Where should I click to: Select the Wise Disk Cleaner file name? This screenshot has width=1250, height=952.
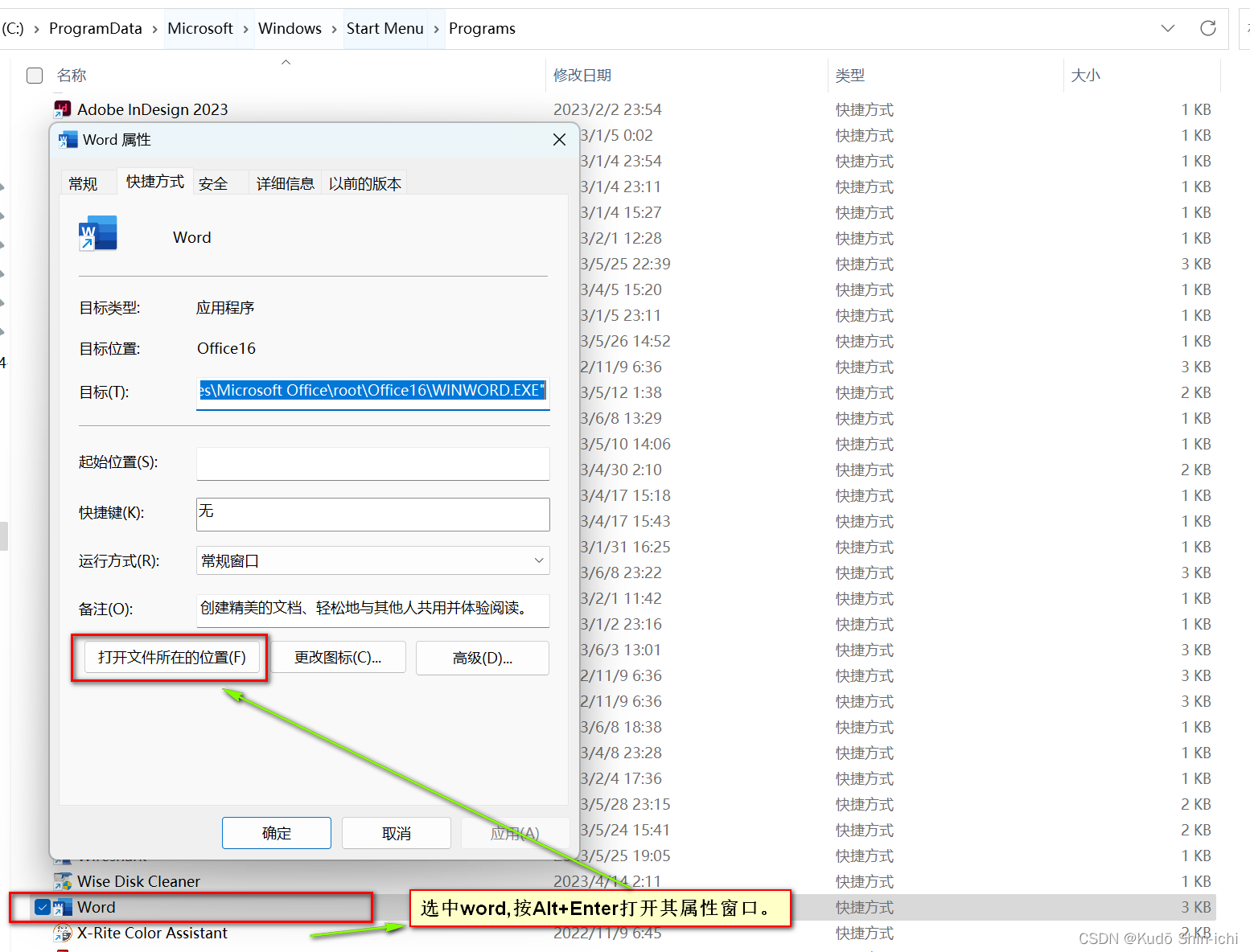(x=139, y=881)
